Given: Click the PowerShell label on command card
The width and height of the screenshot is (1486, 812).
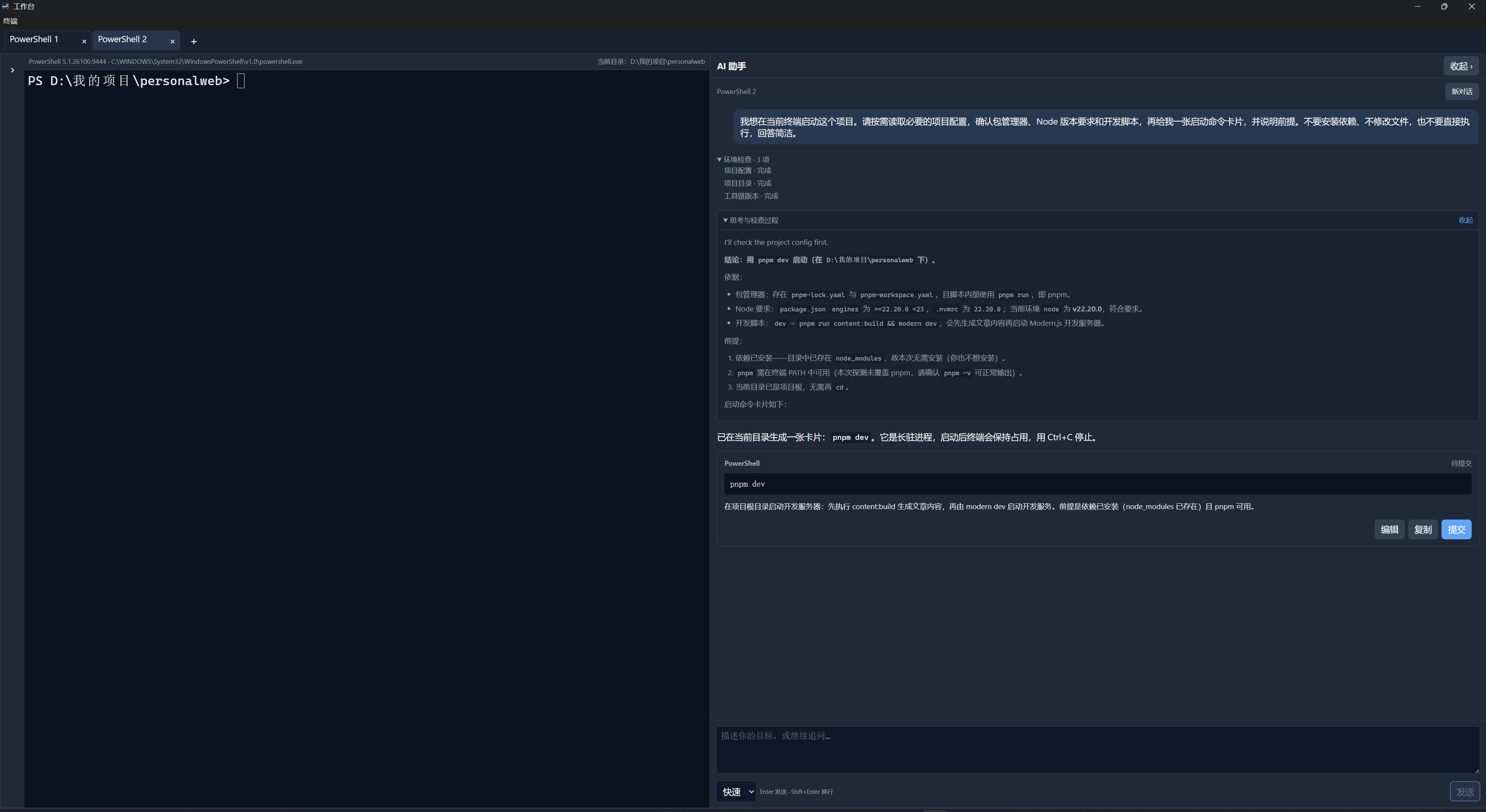Looking at the screenshot, I should click(742, 464).
